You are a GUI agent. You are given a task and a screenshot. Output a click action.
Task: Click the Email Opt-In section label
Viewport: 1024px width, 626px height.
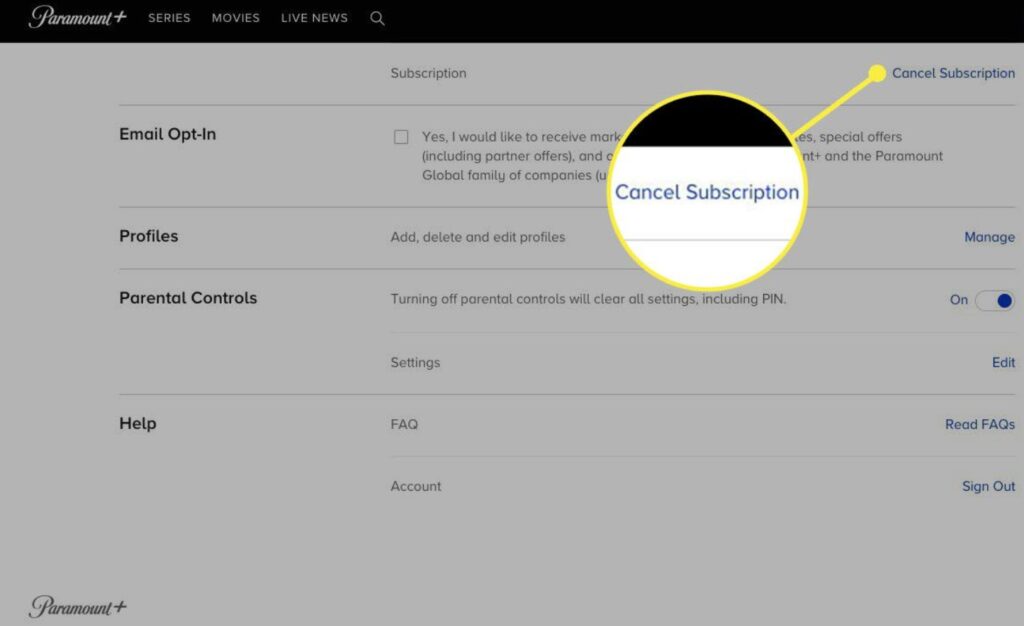click(x=167, y=134)
